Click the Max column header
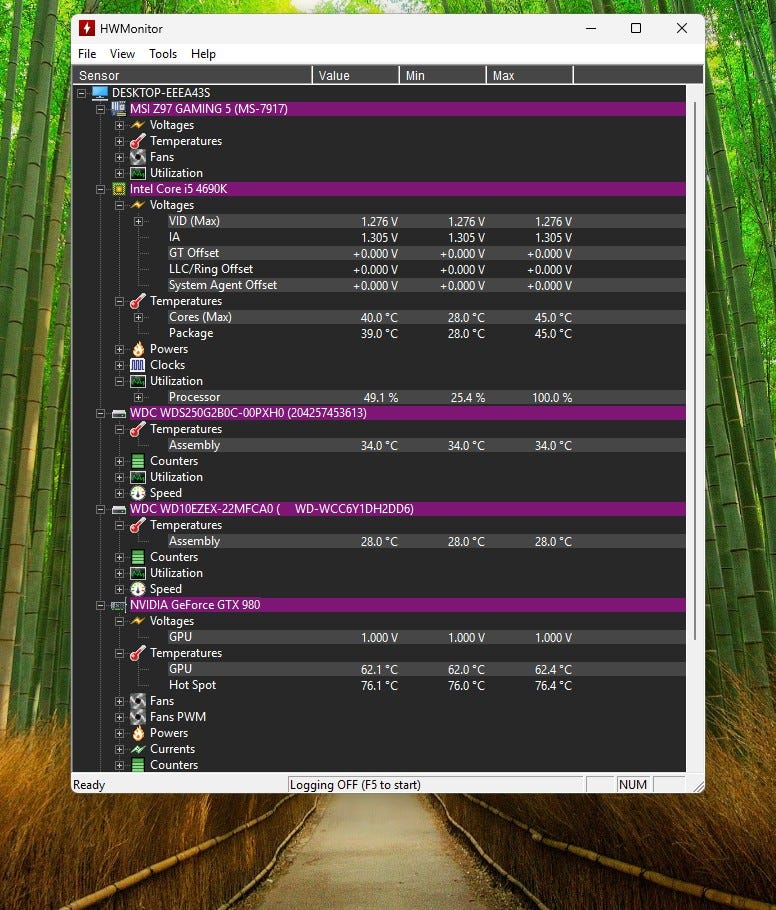This screenshot has height=910, width=776. (x=529, y=75)
